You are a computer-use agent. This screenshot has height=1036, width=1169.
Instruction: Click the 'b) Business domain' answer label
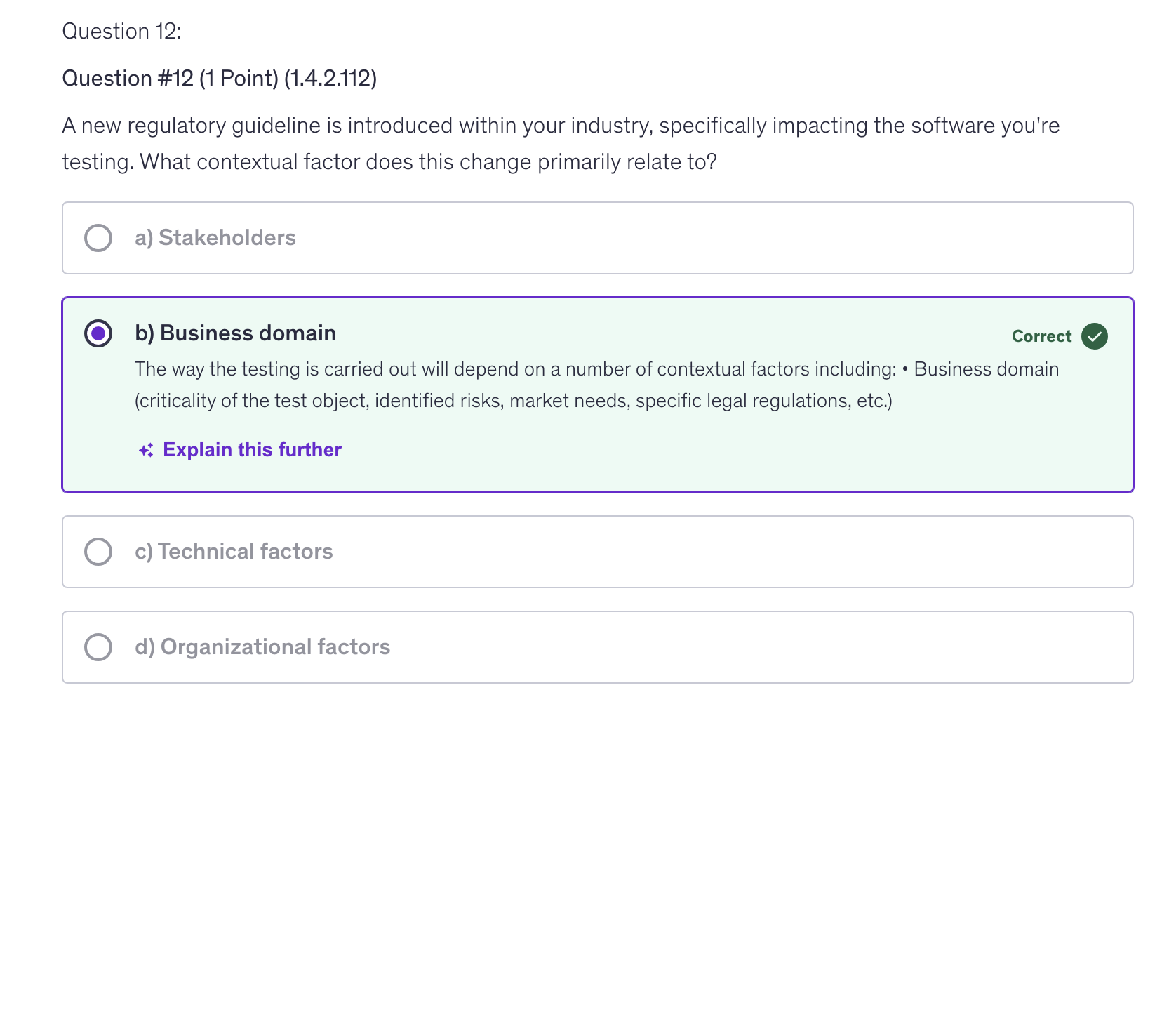[x=235, y=333]
